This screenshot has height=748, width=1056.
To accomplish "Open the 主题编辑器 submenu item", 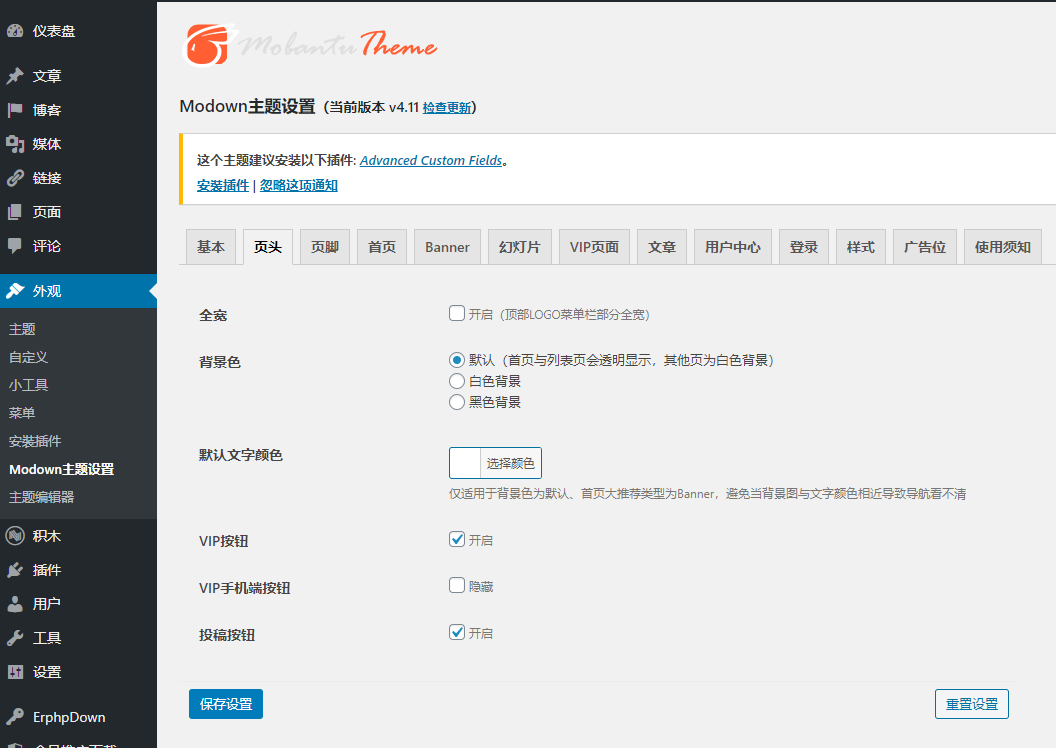I will click(42, 497).
